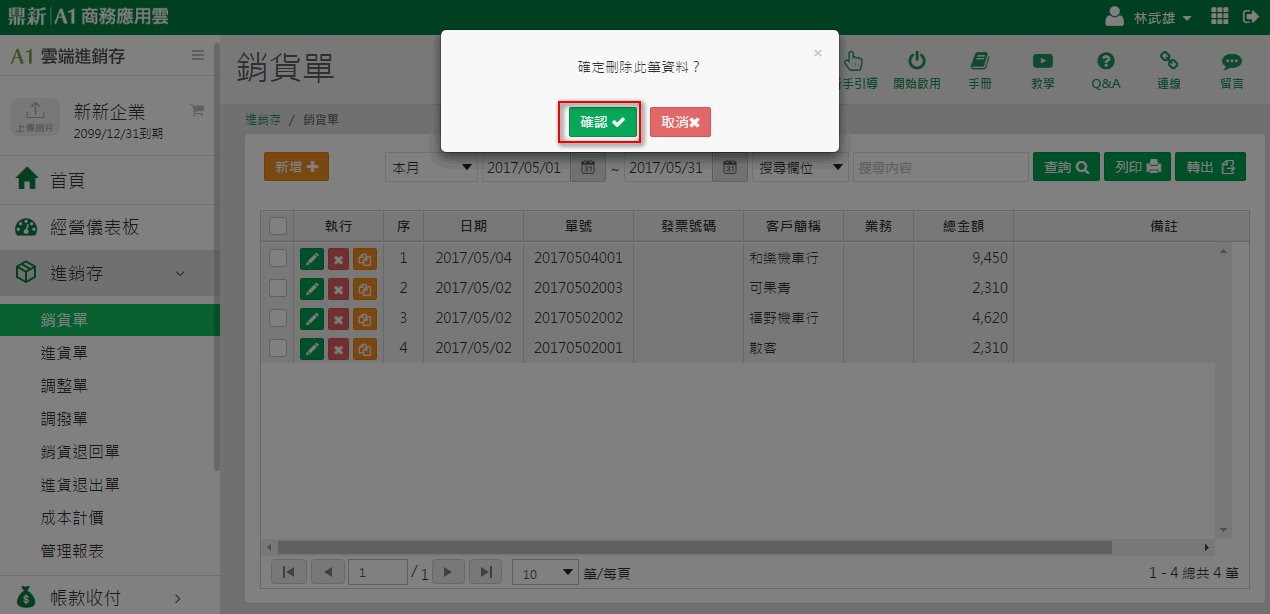Click the 上傳照片 upload image thumbnail
This screenshot has width=1270, height=614.
point(36,116)
